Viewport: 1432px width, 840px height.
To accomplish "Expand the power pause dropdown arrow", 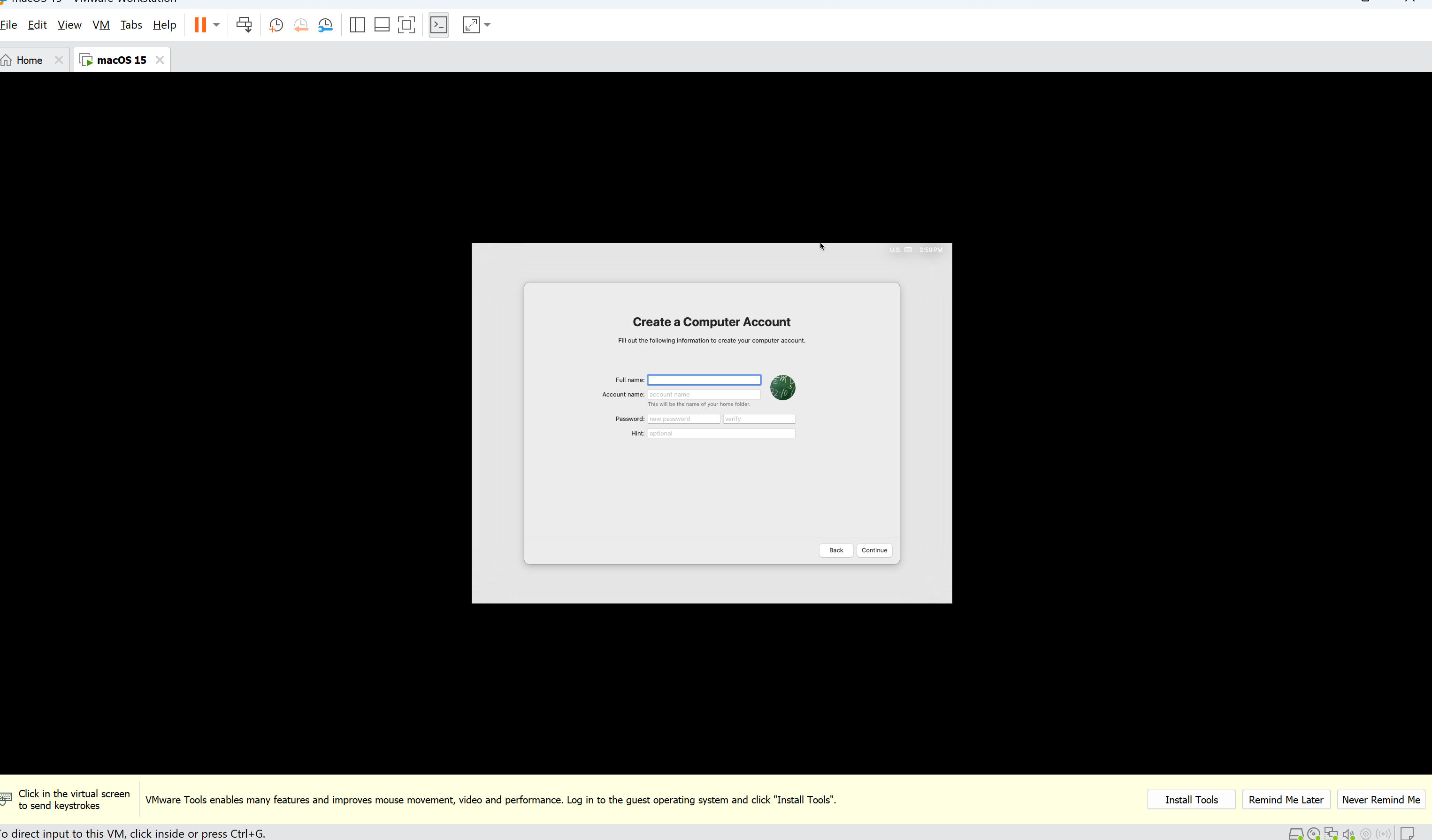I will click(216, 25).
